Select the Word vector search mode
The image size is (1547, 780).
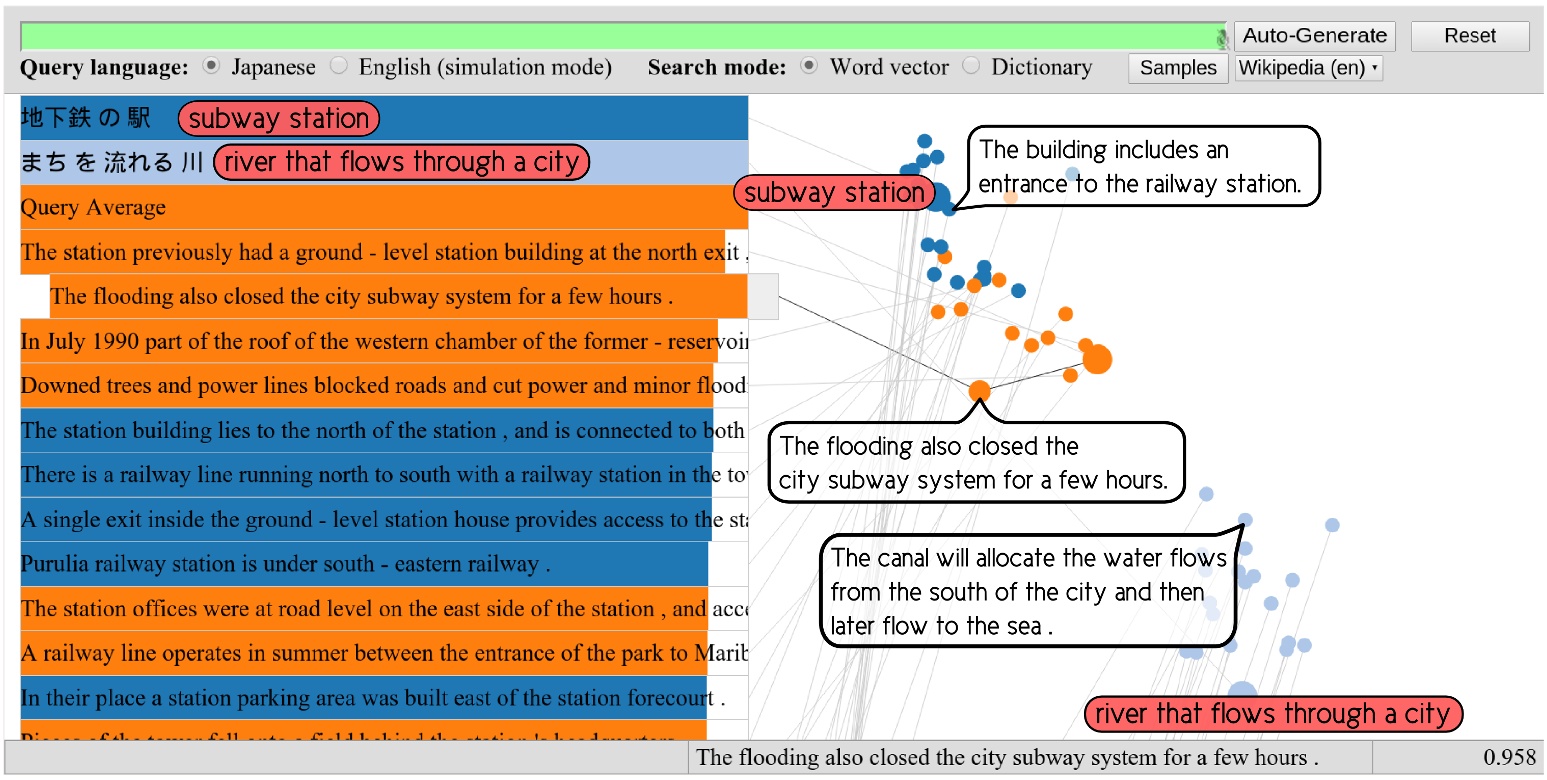click(x=807, y=66)
